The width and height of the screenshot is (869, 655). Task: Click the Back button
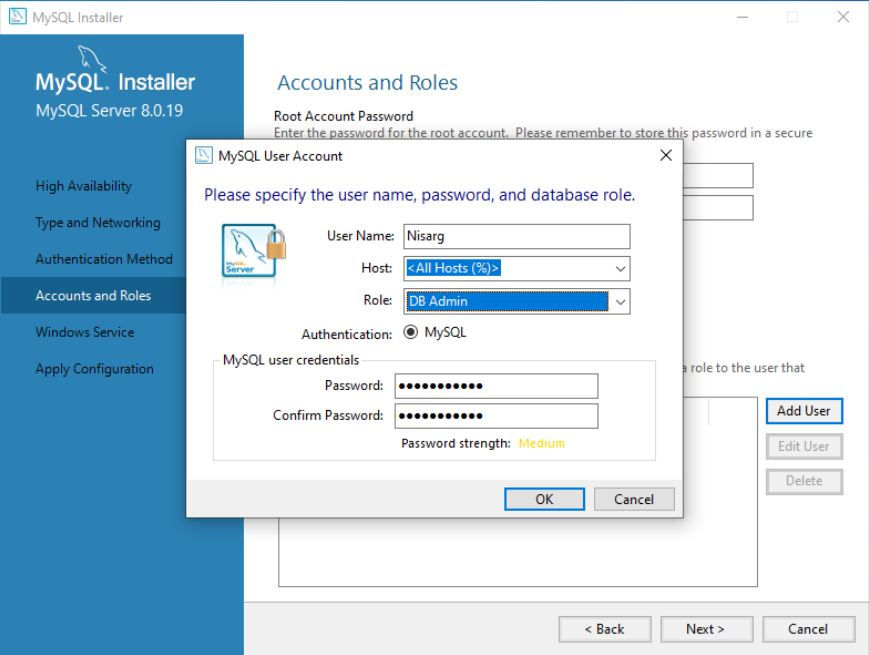(605, 629)
